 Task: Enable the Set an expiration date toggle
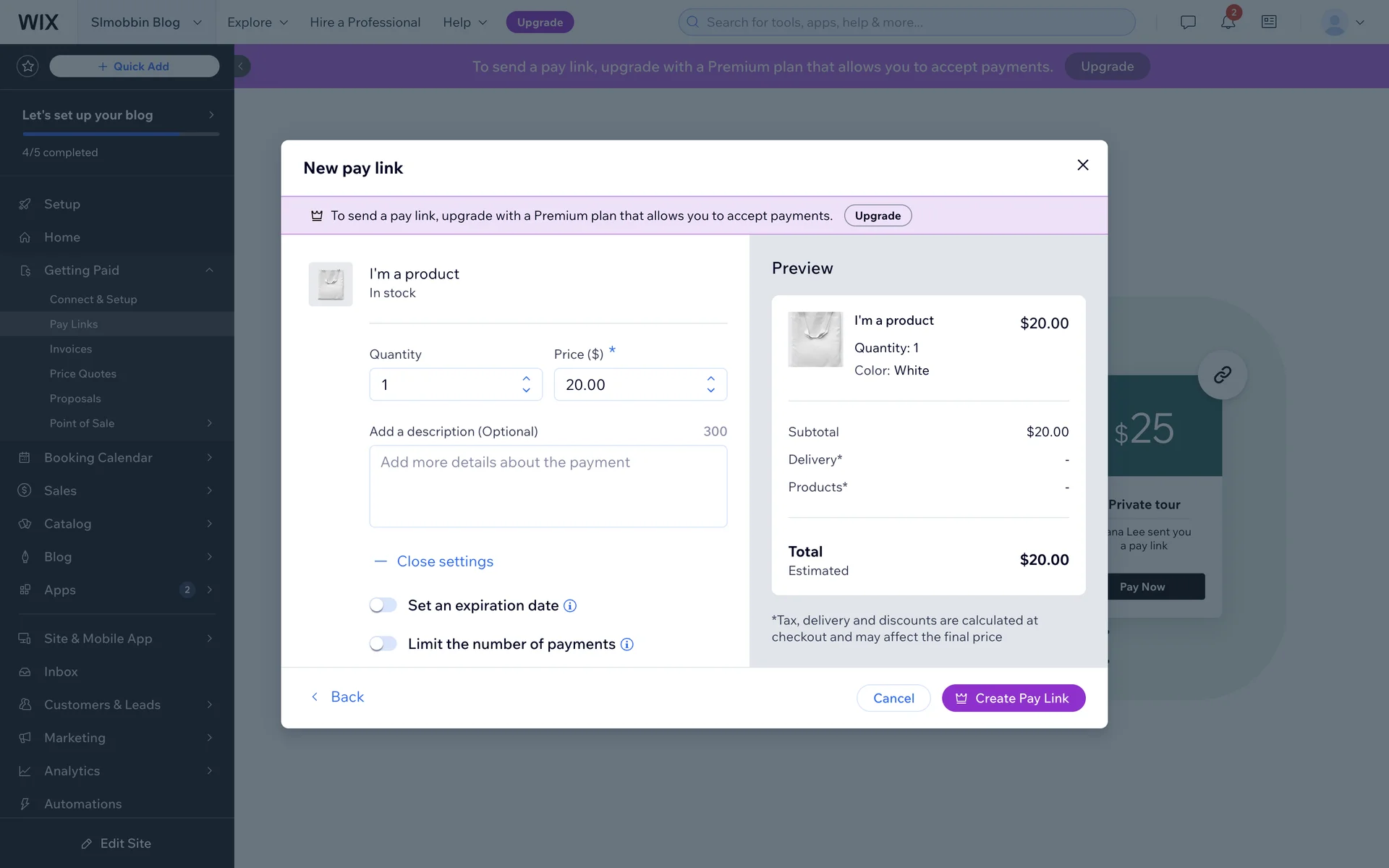click(x=383, y=605)
